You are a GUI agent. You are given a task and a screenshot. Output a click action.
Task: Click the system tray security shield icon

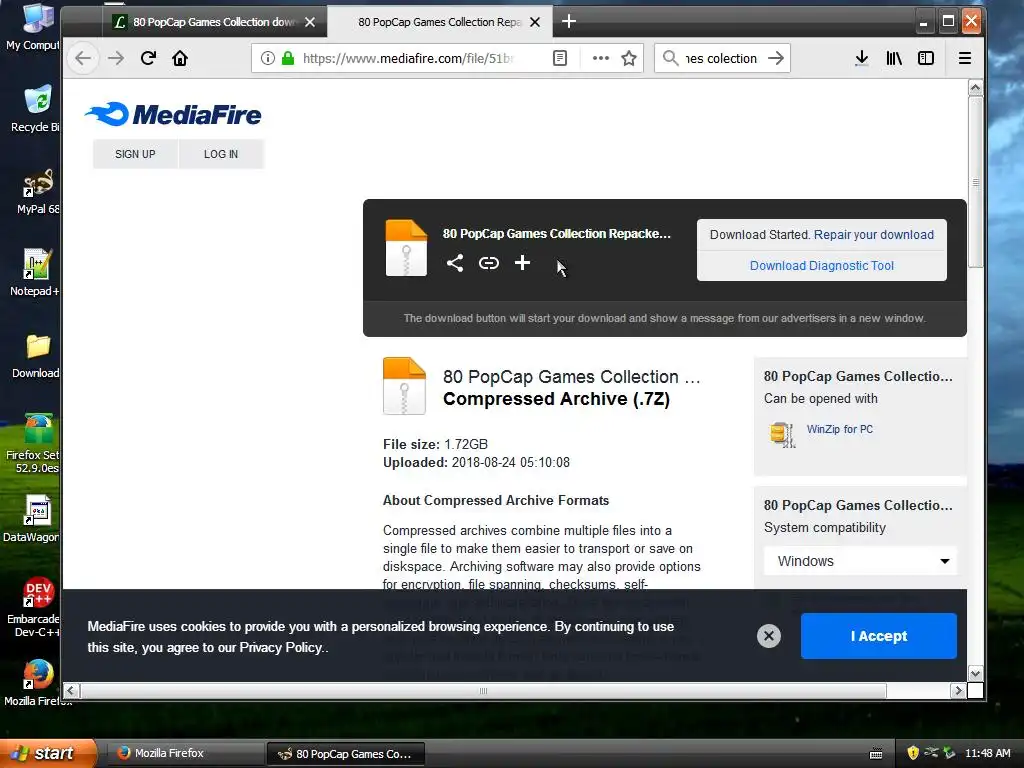[x=913, y=753]
